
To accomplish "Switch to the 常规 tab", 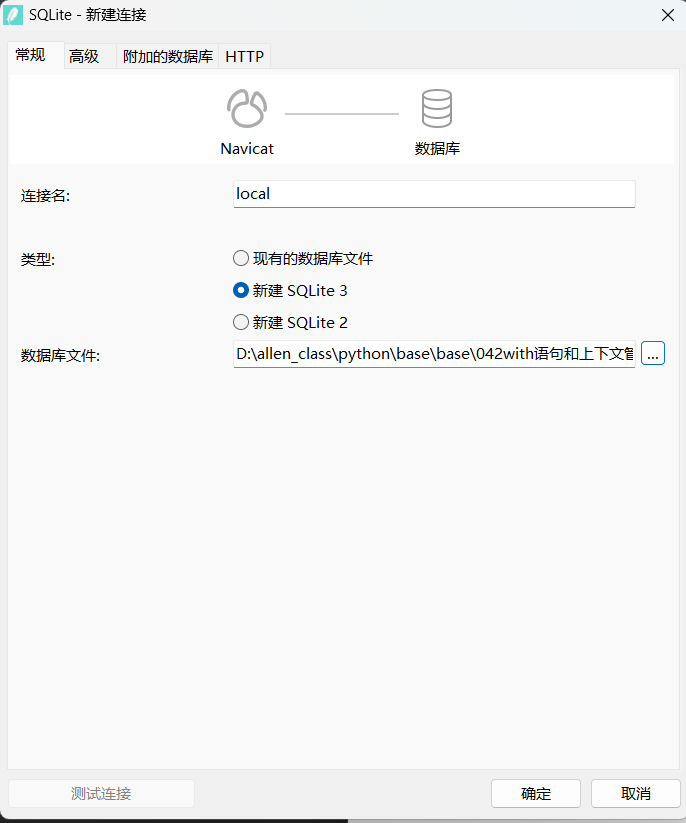I will pos(35,55).
